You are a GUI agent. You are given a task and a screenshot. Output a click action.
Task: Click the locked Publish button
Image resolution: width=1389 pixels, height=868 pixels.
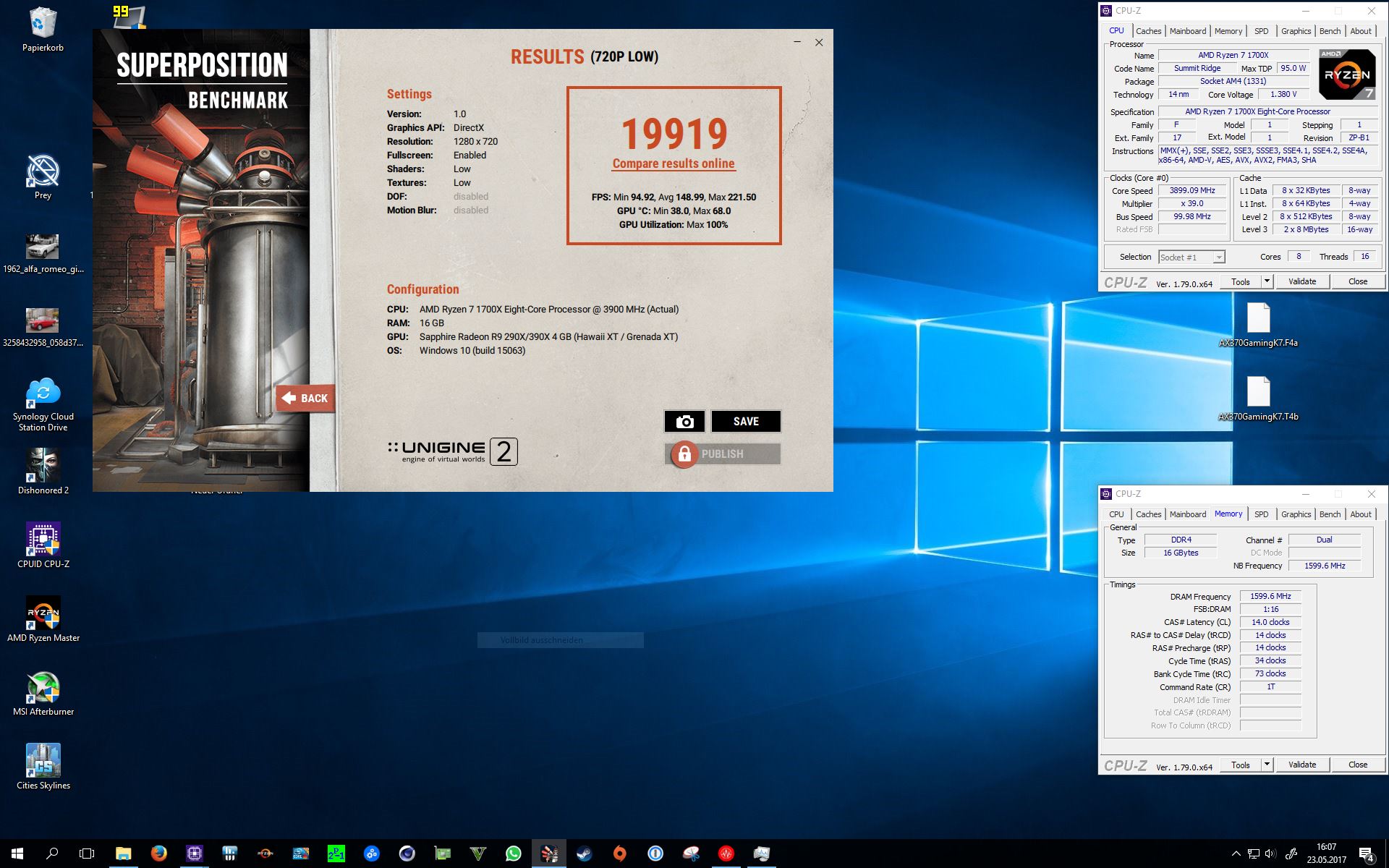point(722,454)
